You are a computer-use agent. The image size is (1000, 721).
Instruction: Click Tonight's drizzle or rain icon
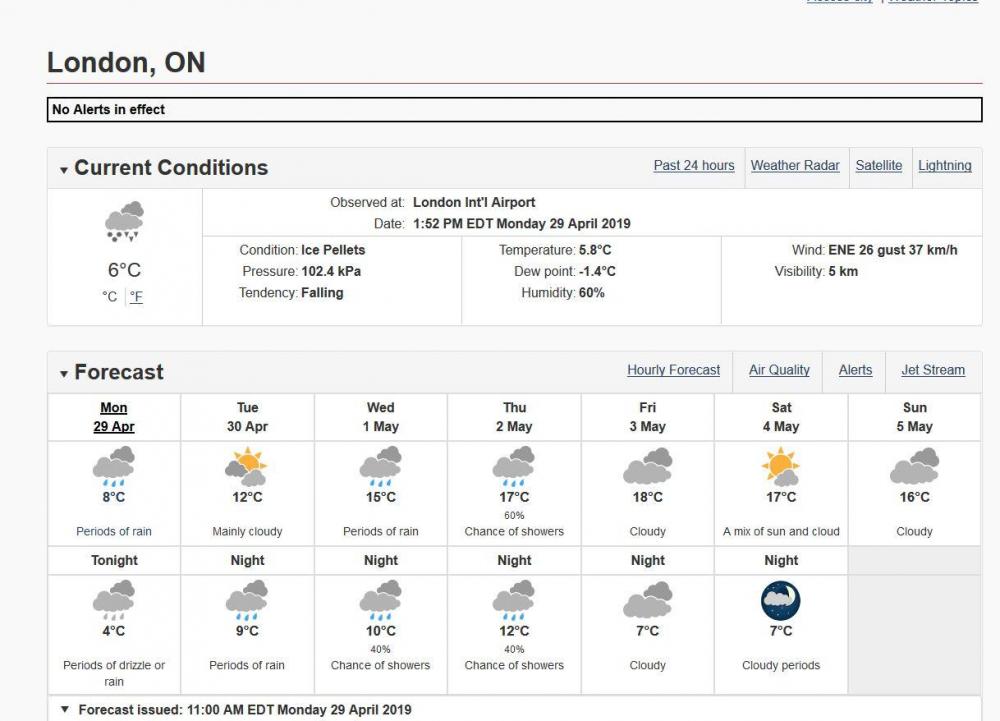tap(114, 601)
